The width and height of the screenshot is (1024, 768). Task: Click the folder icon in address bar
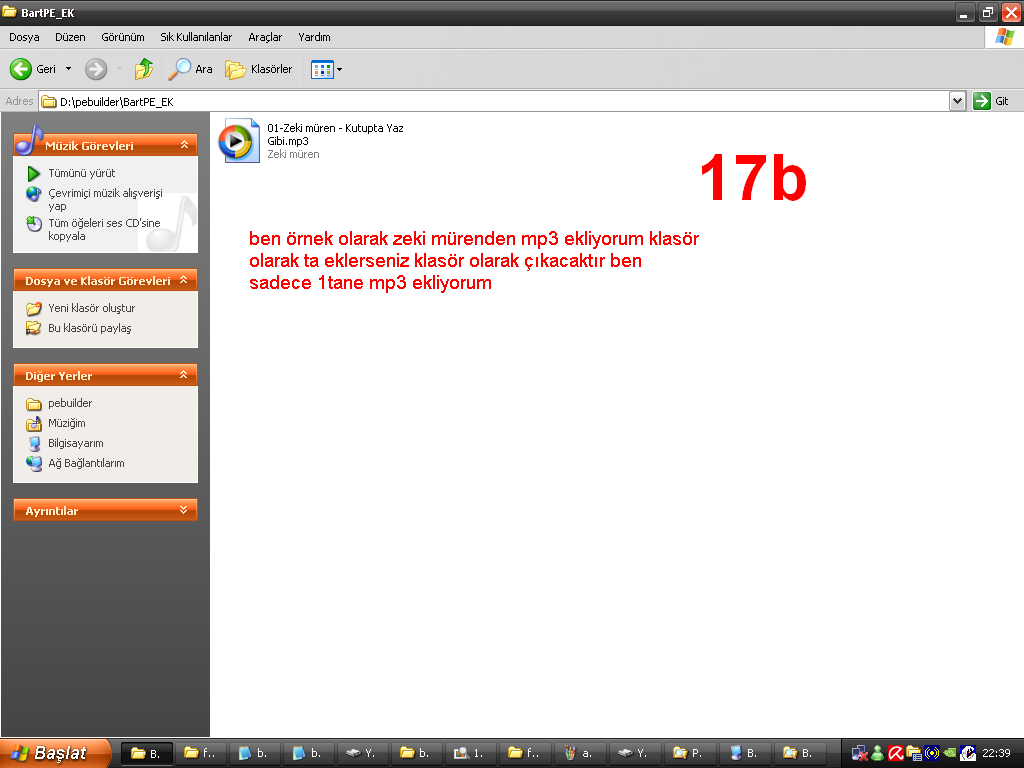pos(49,101)
